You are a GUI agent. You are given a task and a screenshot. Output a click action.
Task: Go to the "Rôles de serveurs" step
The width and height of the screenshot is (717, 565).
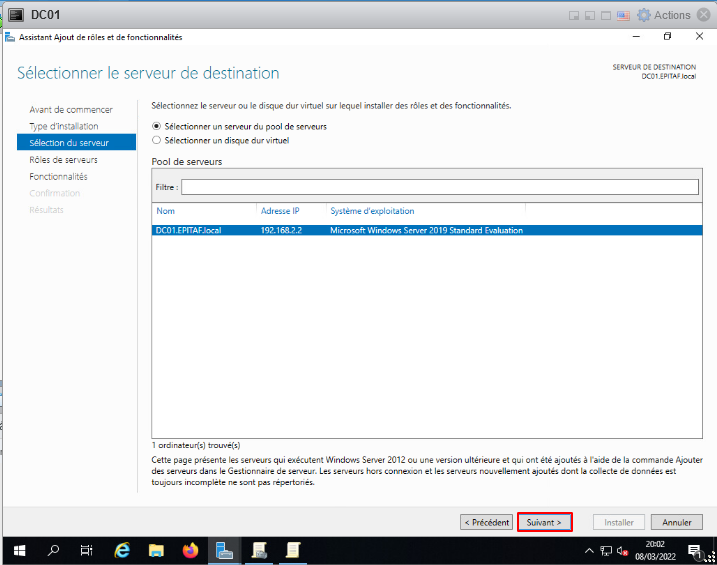coord(63,160)
